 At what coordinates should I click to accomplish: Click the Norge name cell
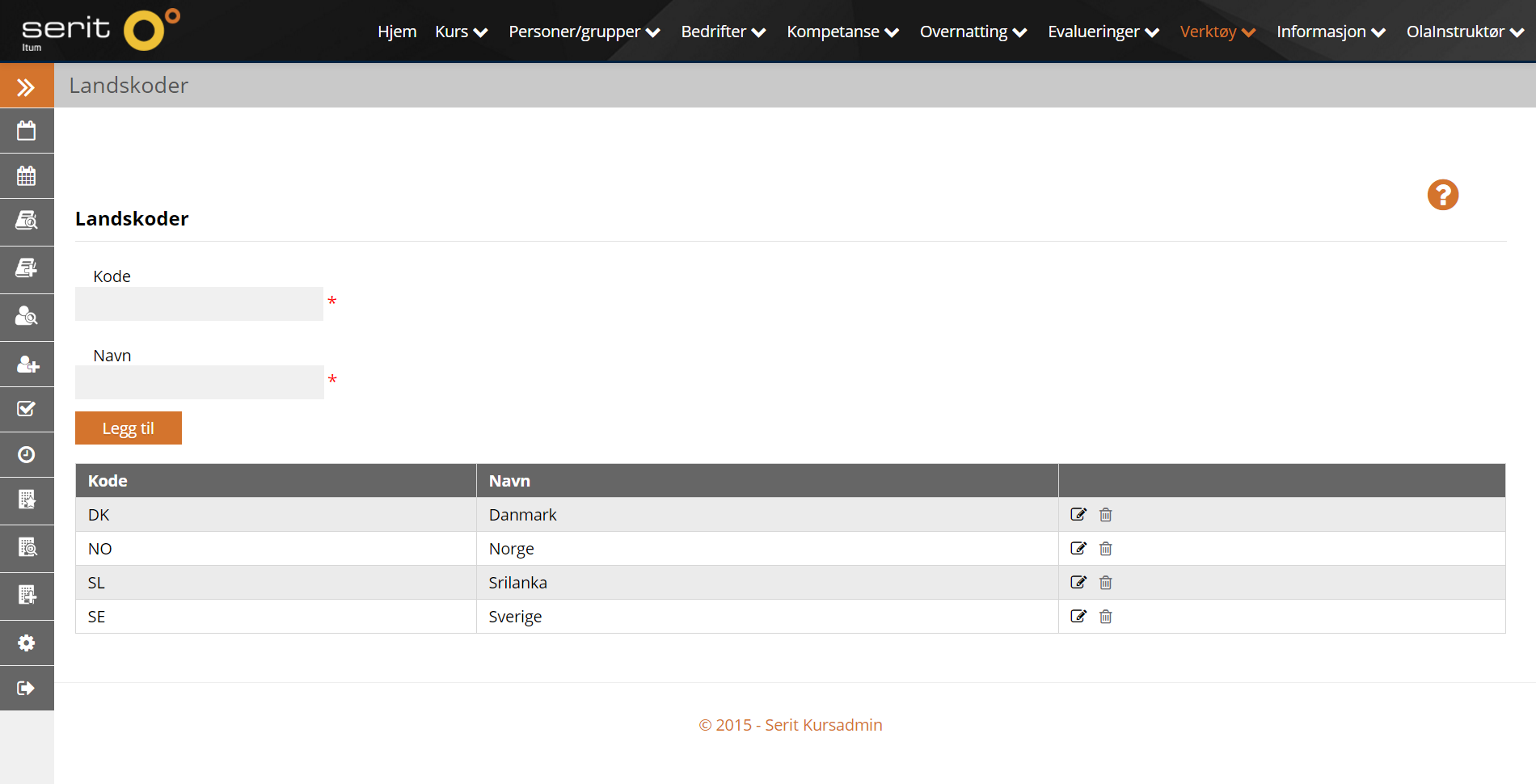pos(767,549)
